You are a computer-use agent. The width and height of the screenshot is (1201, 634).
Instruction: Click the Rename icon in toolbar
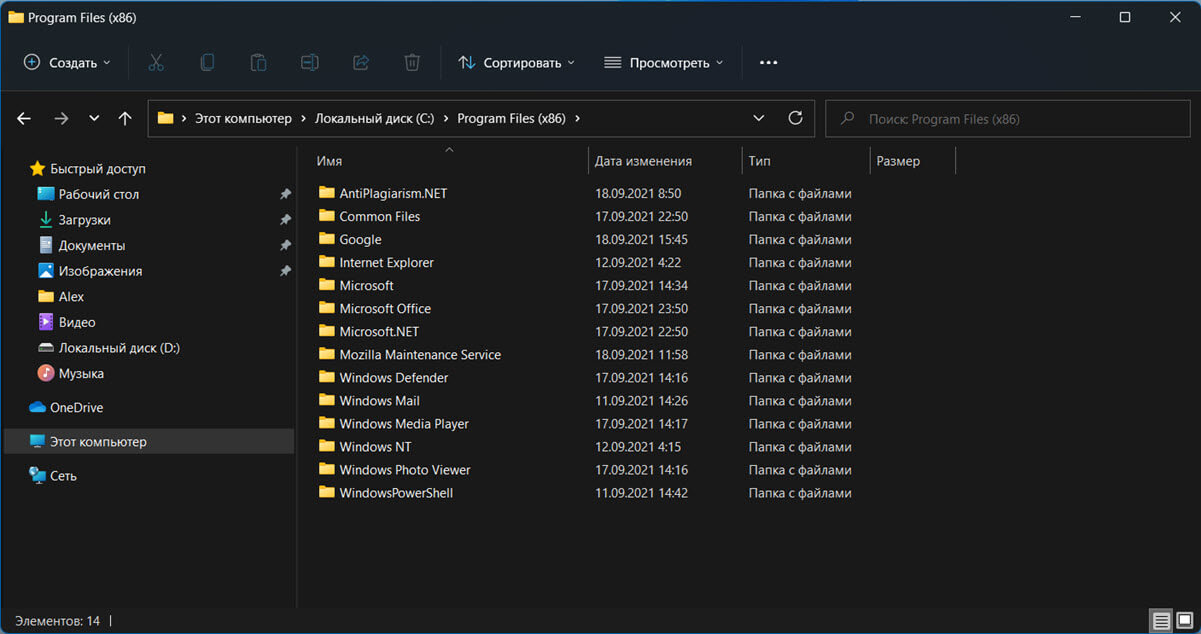pos(309,63)
